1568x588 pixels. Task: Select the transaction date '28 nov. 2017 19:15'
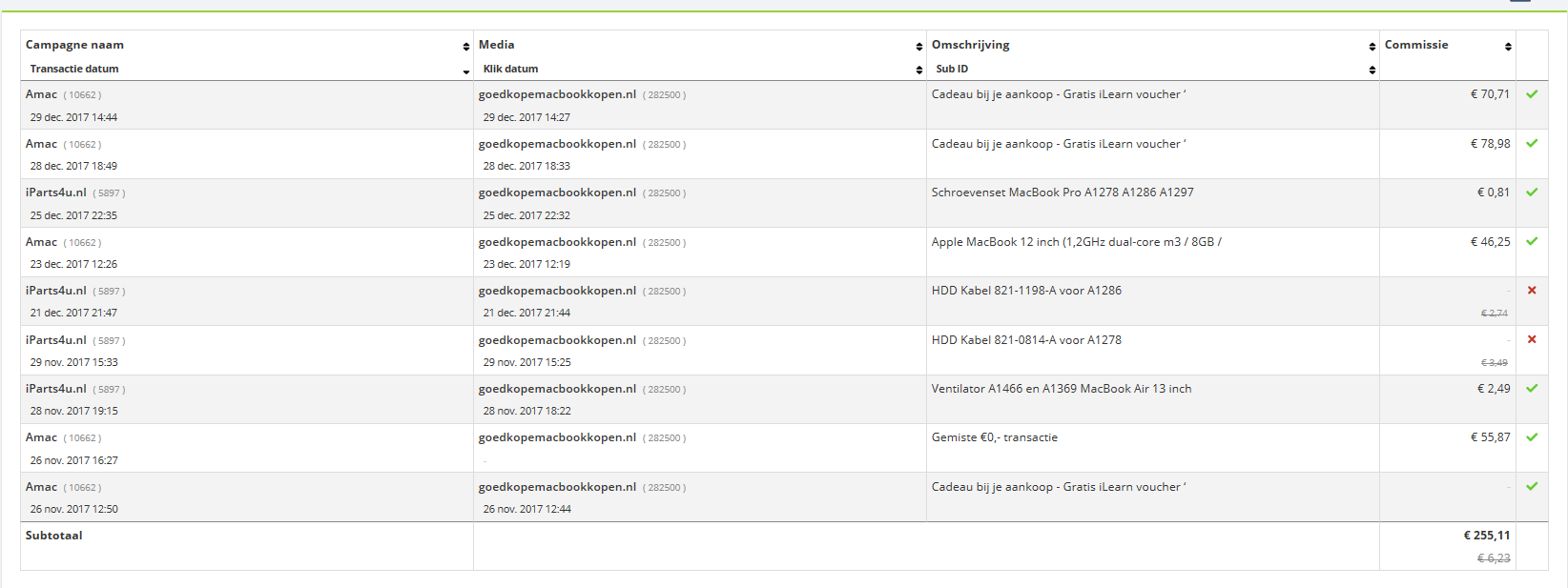click(x=73, y=411)
